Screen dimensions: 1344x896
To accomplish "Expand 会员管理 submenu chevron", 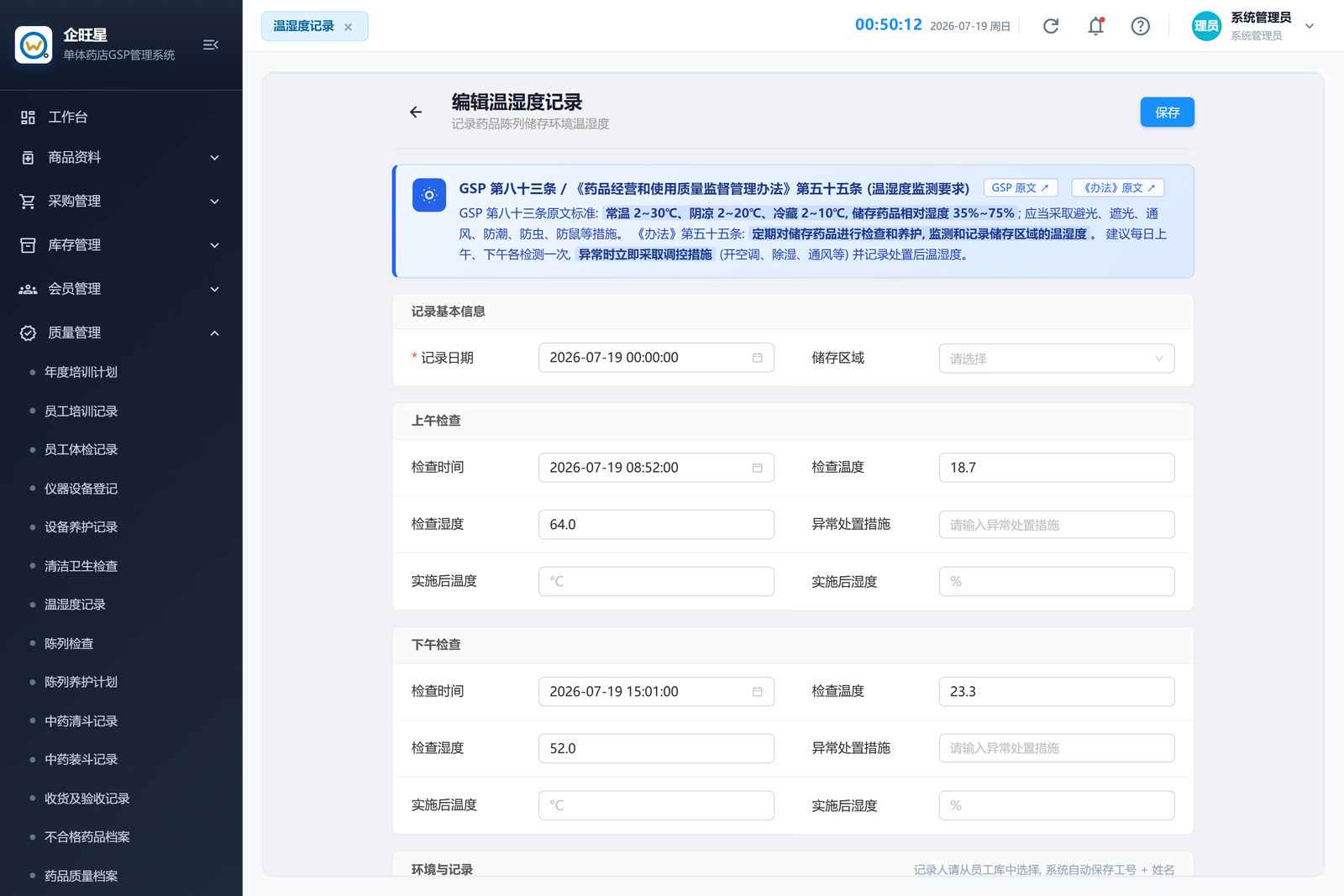I will click(x=214, y=289).
